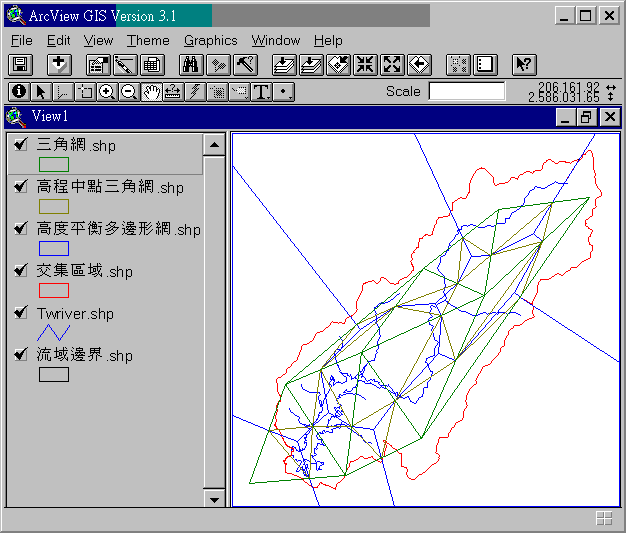
Task: Click the olive 高程中點三角網.shp legend swatch
Action: 54,207
